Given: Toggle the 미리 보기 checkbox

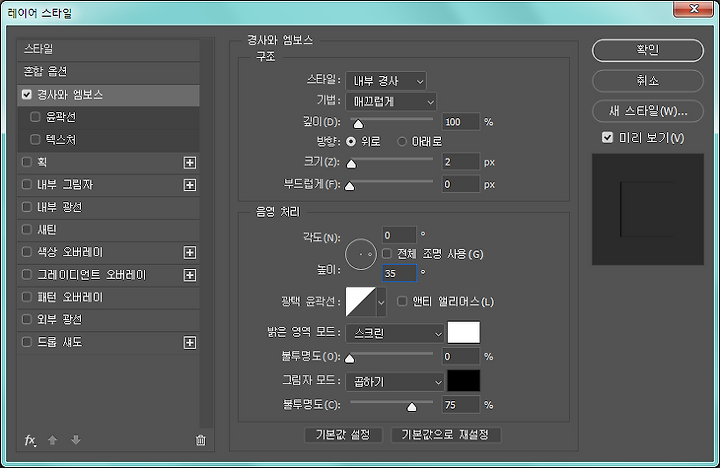Looking at the screenshot, I should (608, 137).
